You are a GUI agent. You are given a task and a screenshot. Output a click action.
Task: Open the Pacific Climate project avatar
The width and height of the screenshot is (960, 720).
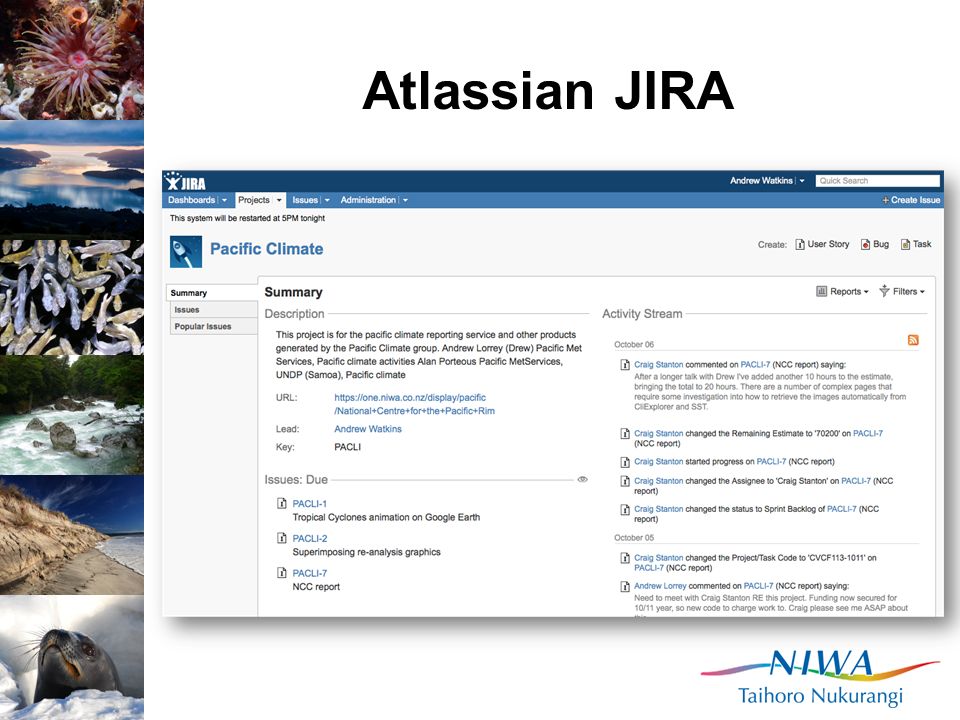click(186, 252)
